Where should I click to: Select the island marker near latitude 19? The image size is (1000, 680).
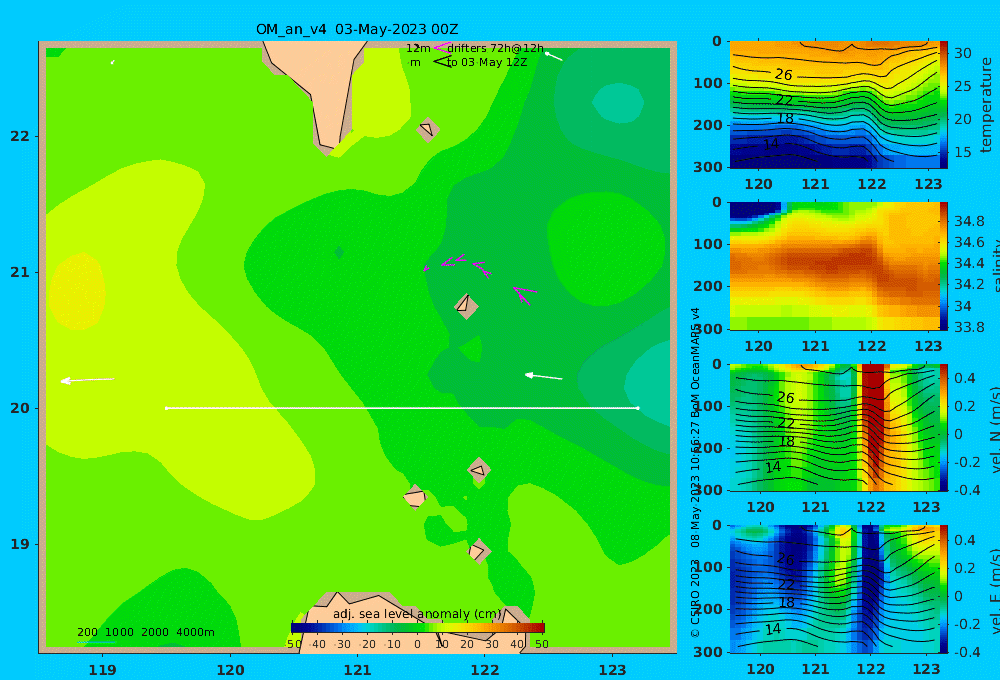tap(478, 551)
